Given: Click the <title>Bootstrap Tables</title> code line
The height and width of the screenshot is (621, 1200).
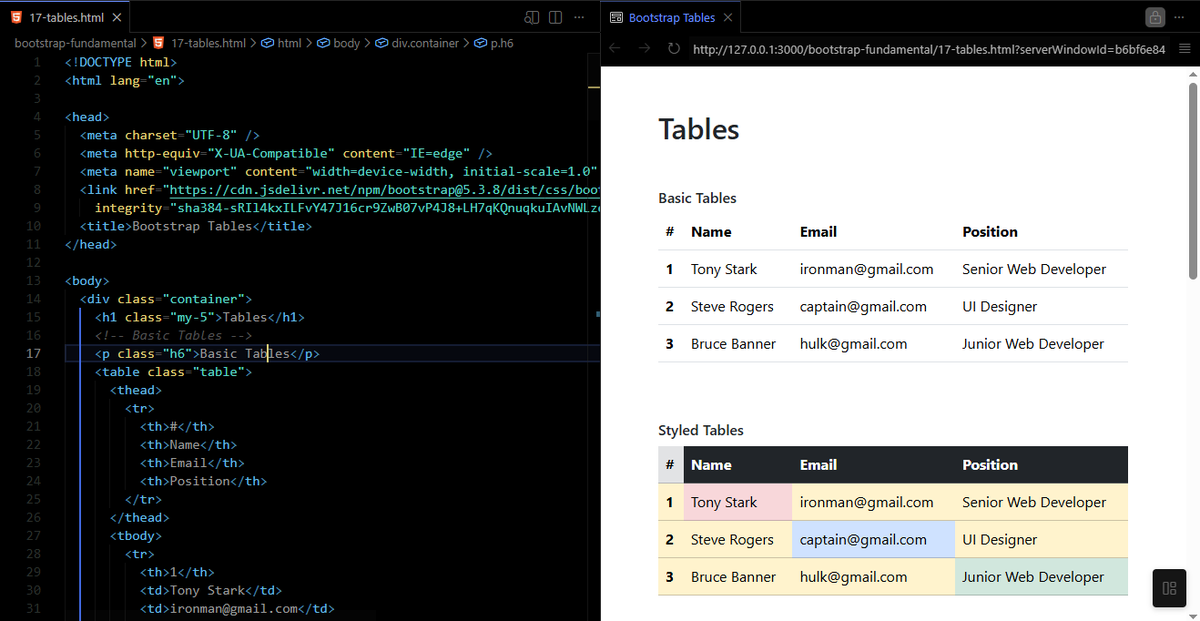Looking at the screenshot, I should pos(196,226).
